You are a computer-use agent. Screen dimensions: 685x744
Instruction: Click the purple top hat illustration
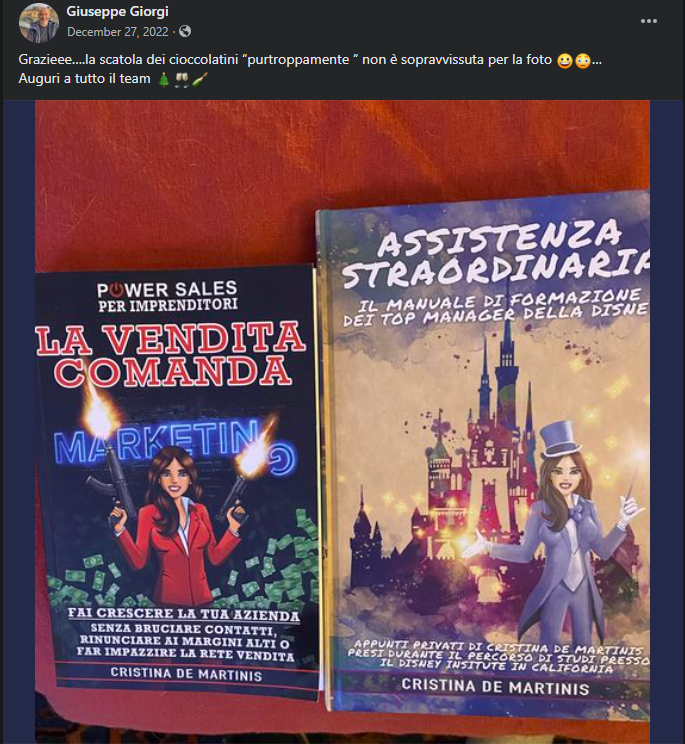[560, 439]
